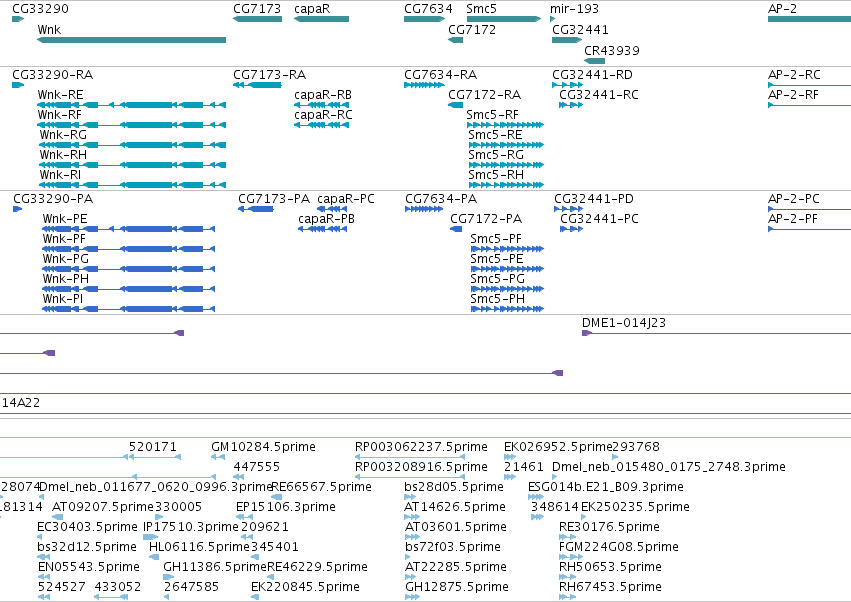Select the CR43939 gene label
This screenshot has height=602, width=851.
point(612,50)
